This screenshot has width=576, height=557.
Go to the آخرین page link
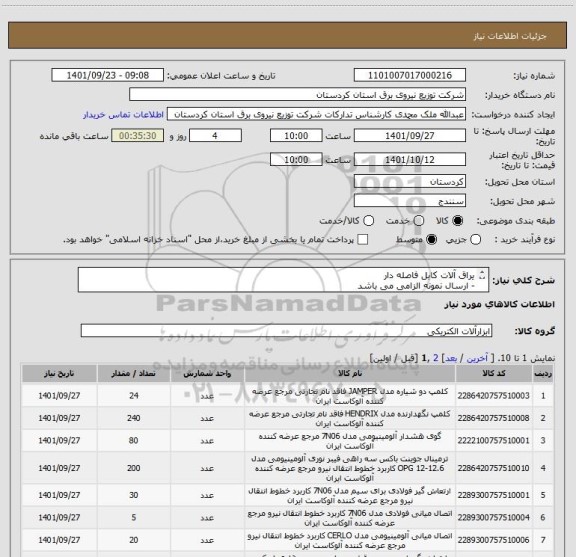click(x=477, y=358)
